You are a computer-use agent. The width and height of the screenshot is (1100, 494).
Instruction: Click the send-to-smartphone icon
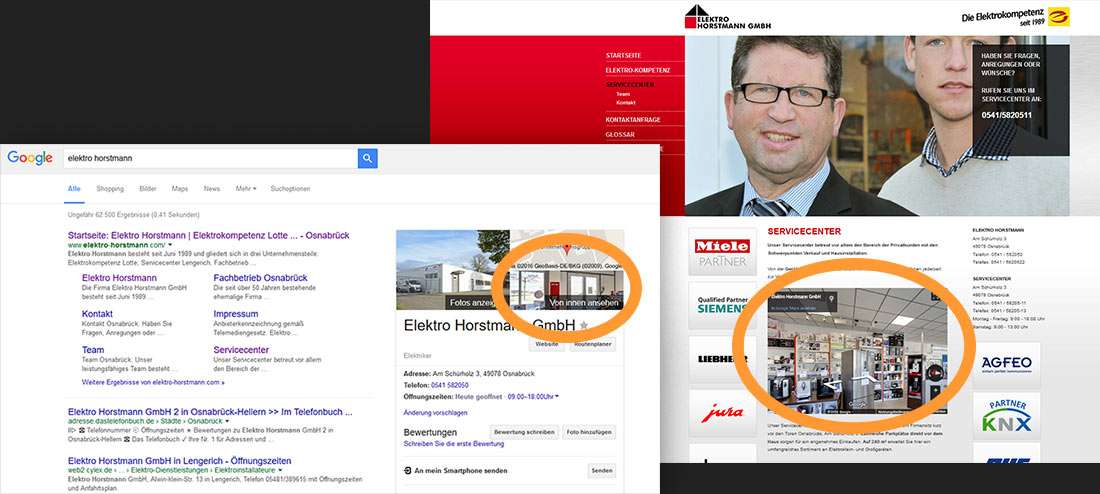pos(408,471)
